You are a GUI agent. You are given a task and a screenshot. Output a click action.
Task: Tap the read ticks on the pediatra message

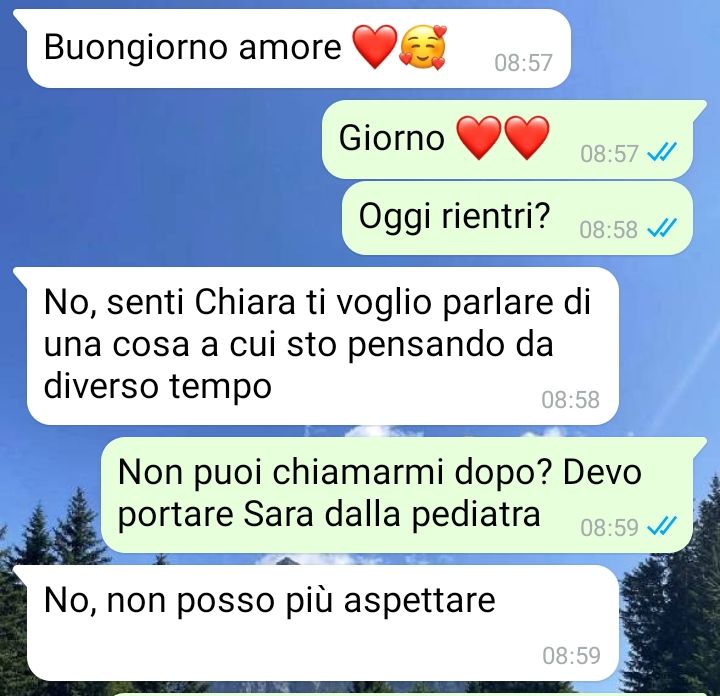(x=662, y=526)
